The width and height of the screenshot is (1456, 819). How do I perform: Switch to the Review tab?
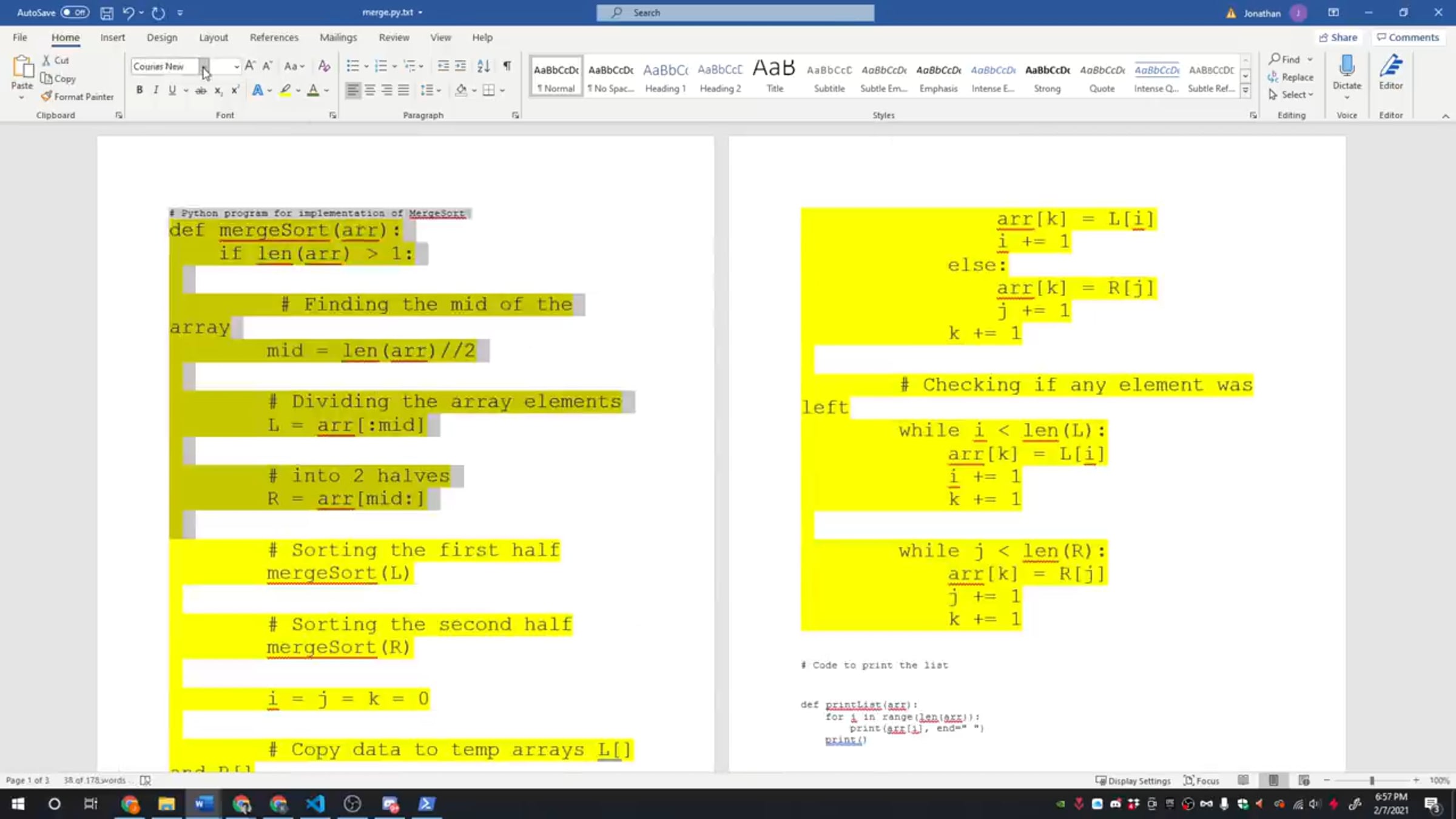[x=394, y=38]
